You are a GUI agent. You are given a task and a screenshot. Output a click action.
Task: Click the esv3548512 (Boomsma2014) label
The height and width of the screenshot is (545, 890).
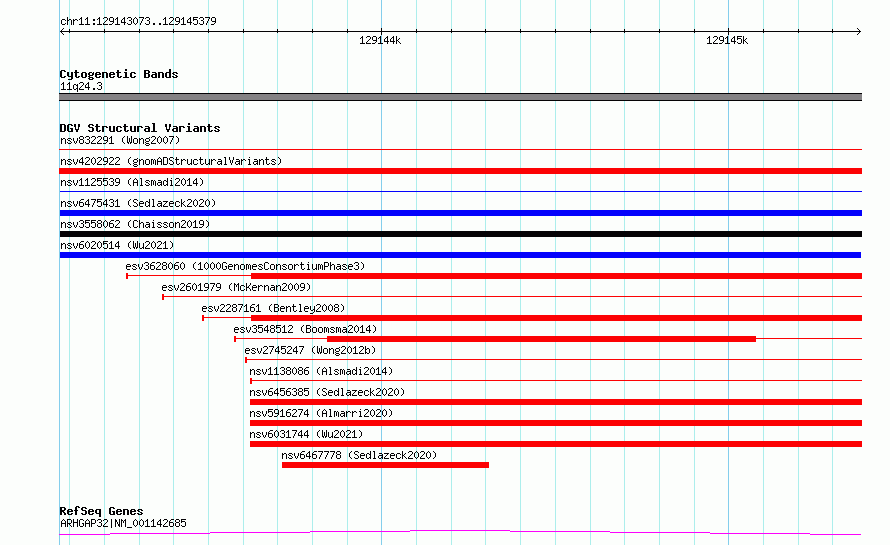tap(305, 329)
